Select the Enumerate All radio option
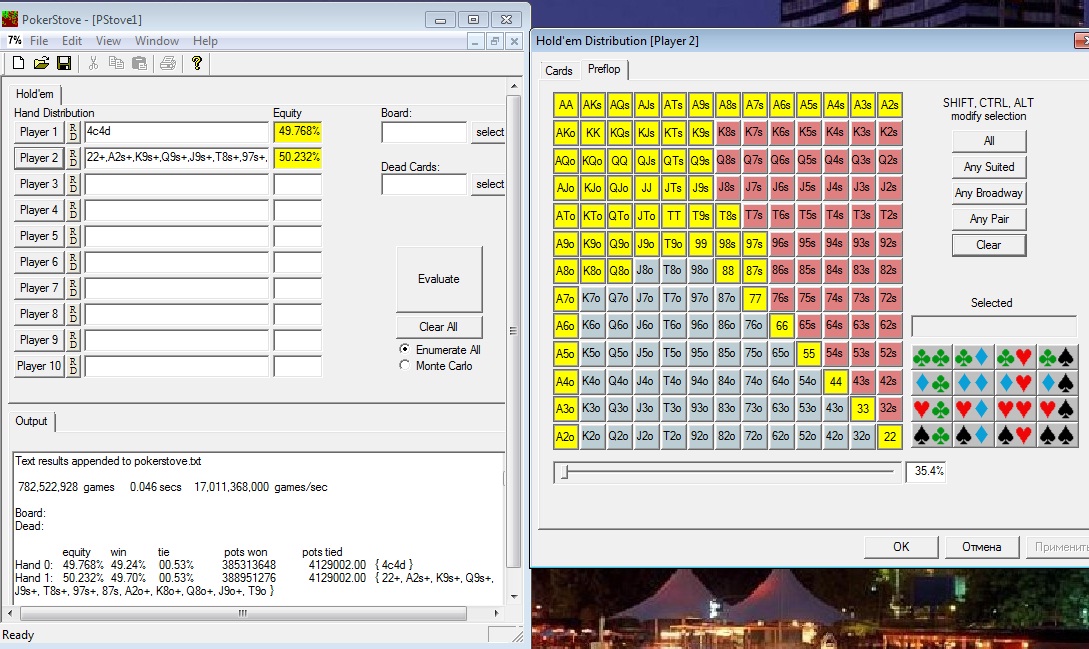This screenshot has height=649, width=1089. (x=404, y=349)
